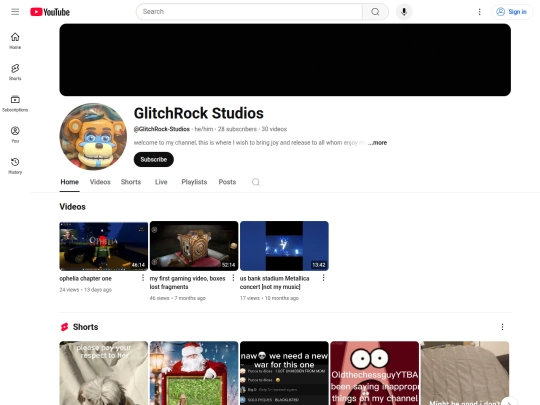Switch to the Posts tab

227,182
